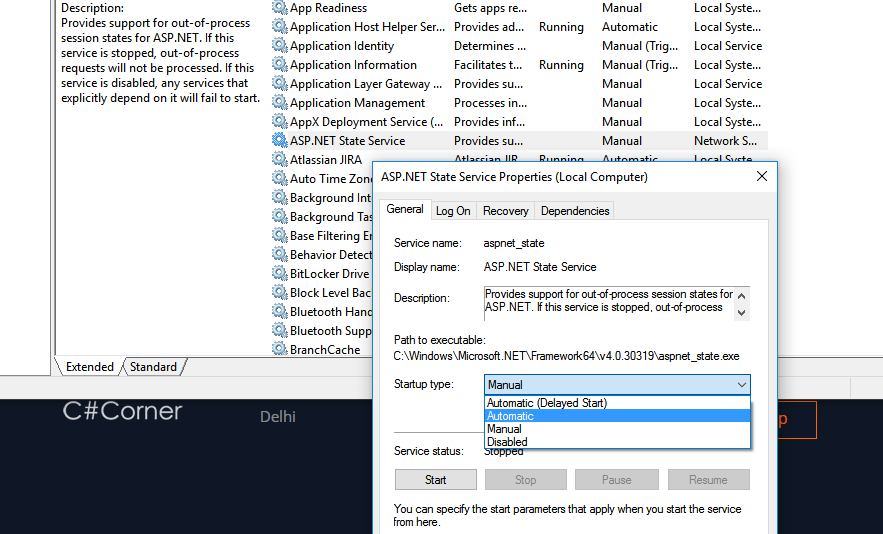
Task: Click the Background Tasks service gear icon
Action: 279,216
